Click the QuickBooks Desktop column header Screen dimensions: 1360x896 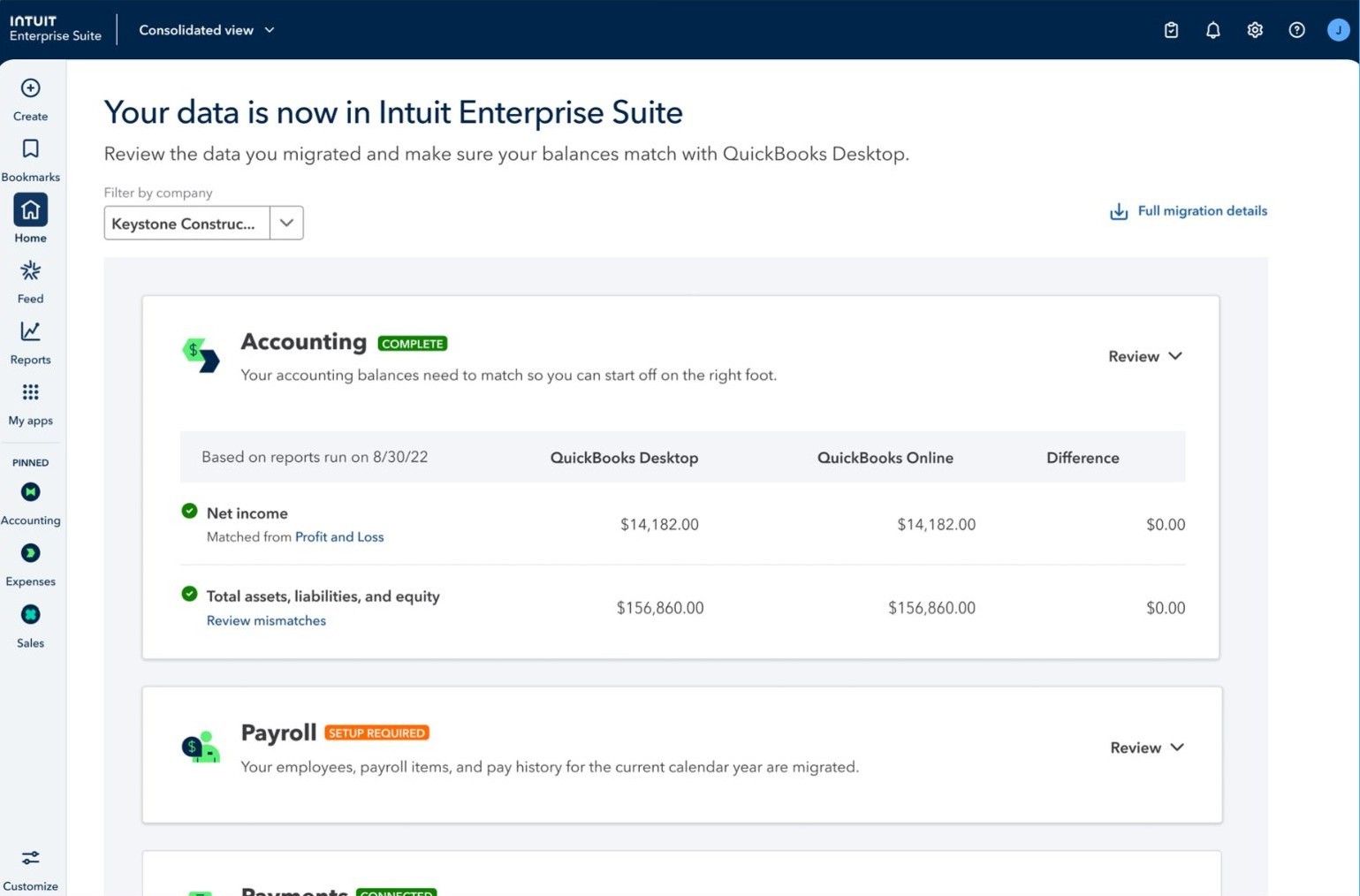624,458
